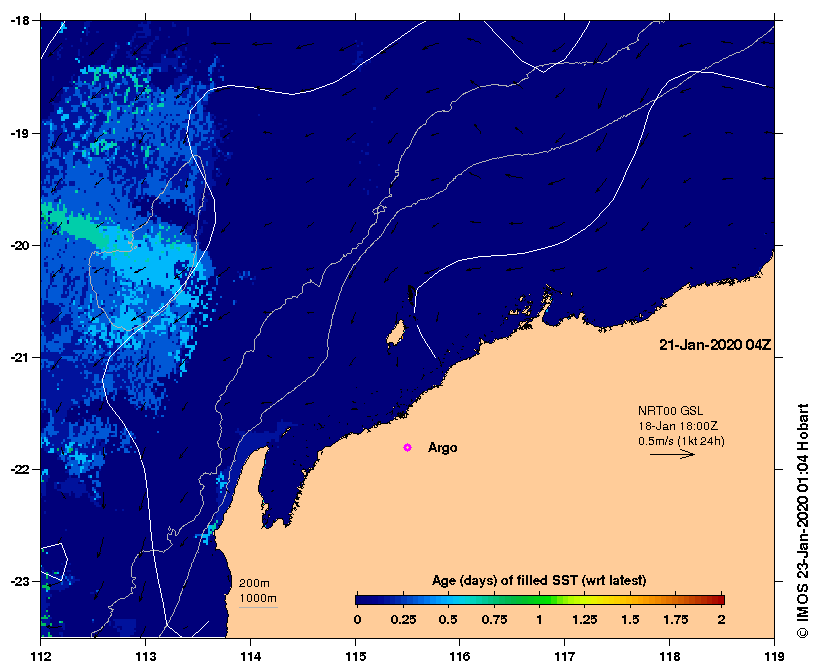
Task: Click the dark red end of colorbar
Action: click(719, 599)
